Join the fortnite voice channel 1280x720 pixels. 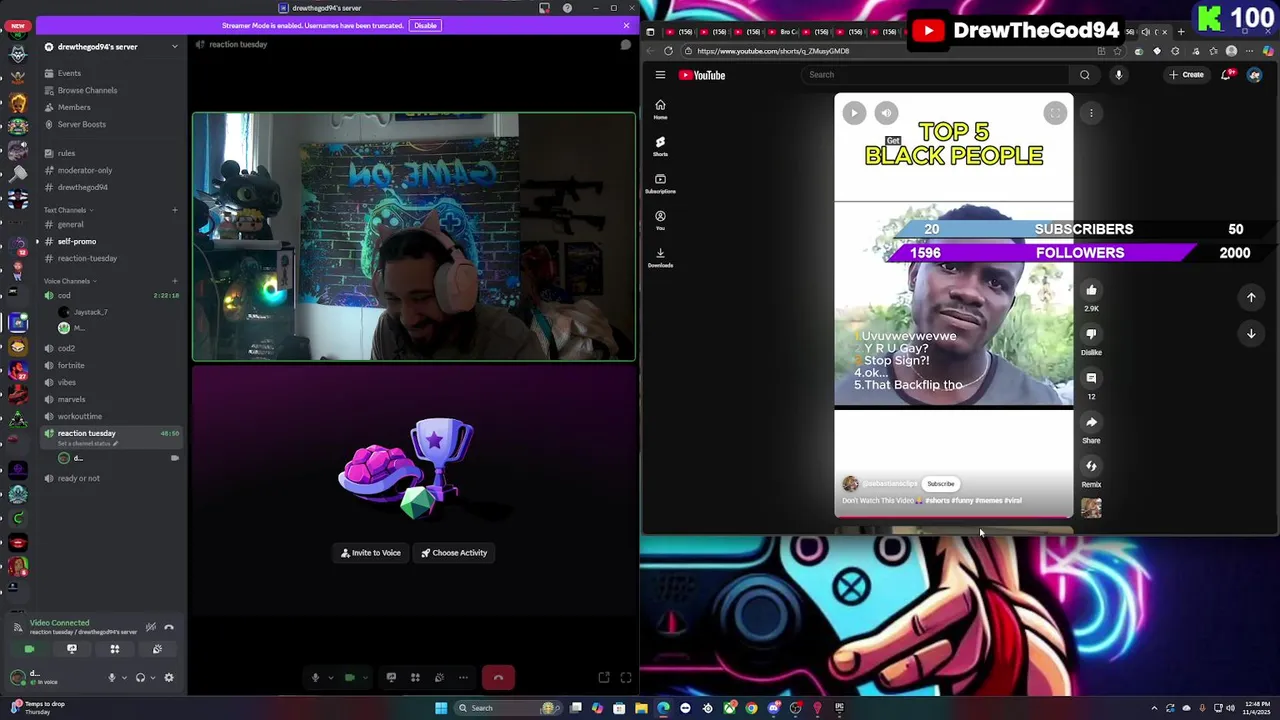(71, 365)
